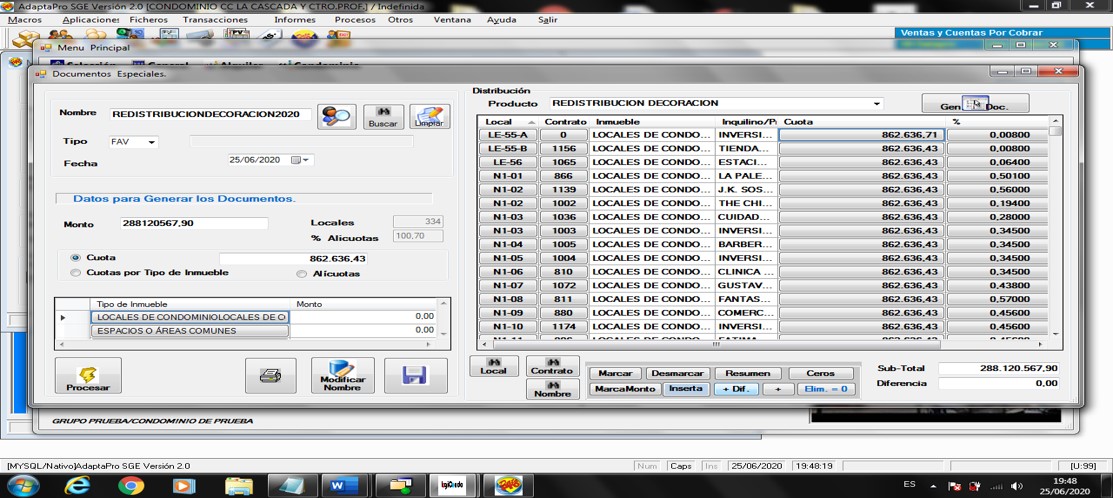Viewport: 1113px width, 498px height.
Task: Click cuota cell 862.636,71 in first row
Action: point(862,135)
